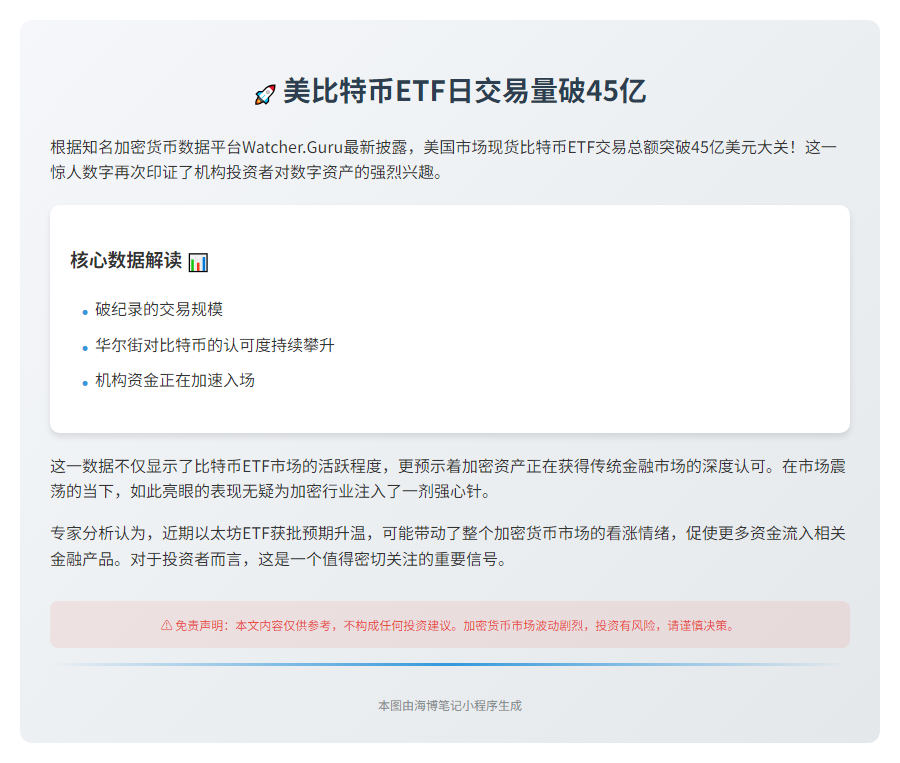900x763 pixels.
Task: Click the bullet 破纪录的交易规模
Action: point(159,309)
